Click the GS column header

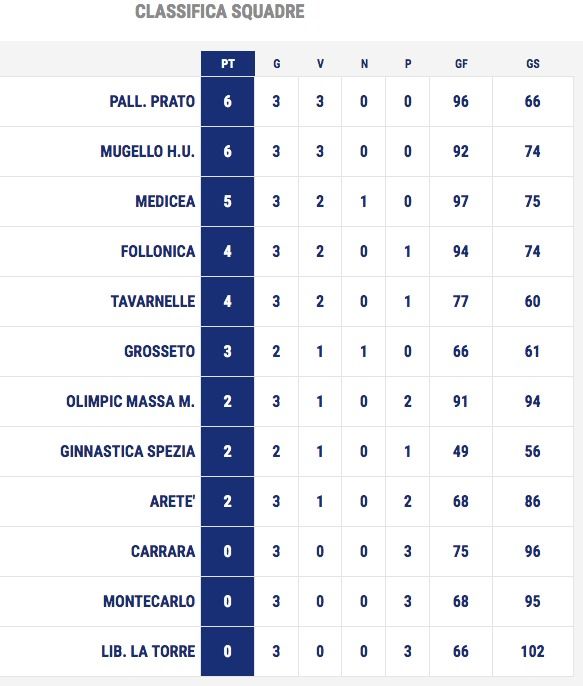point(532,64)
